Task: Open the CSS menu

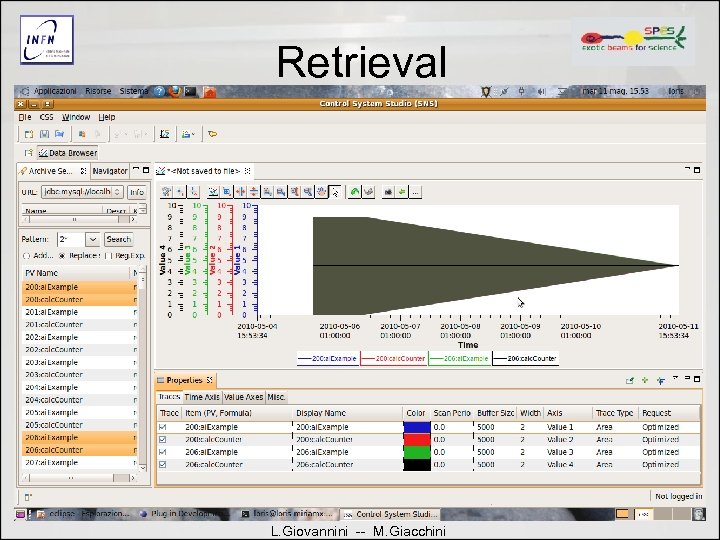Action: (x=46, y=117)
